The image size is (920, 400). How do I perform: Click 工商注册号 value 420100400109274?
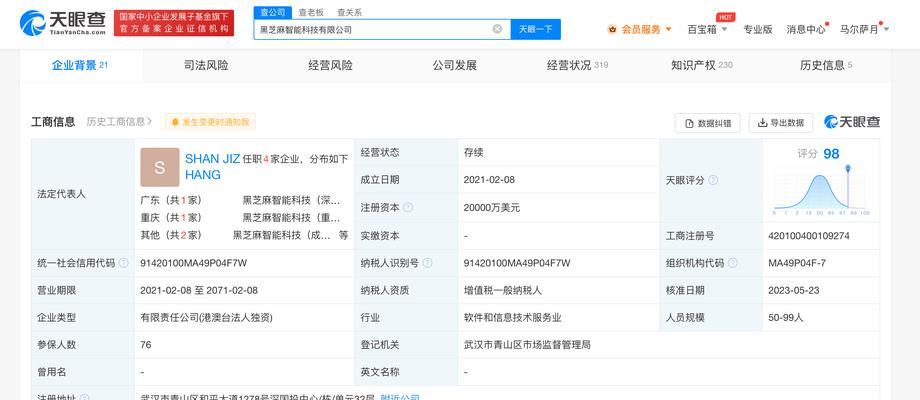(809, 236)
